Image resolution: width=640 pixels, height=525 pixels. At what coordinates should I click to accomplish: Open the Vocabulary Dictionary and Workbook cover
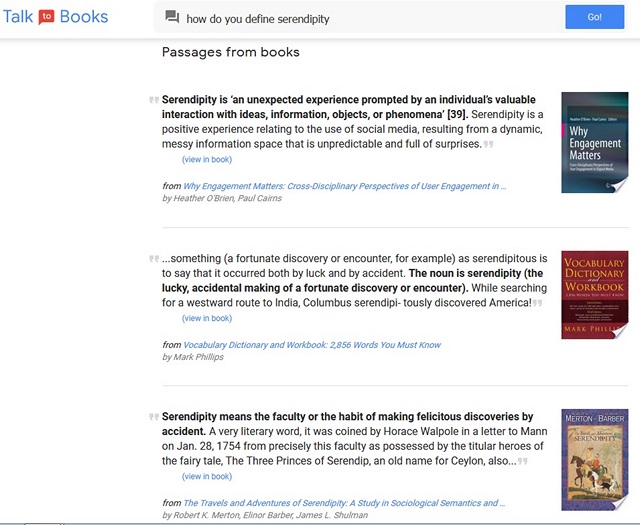(594, 295)
